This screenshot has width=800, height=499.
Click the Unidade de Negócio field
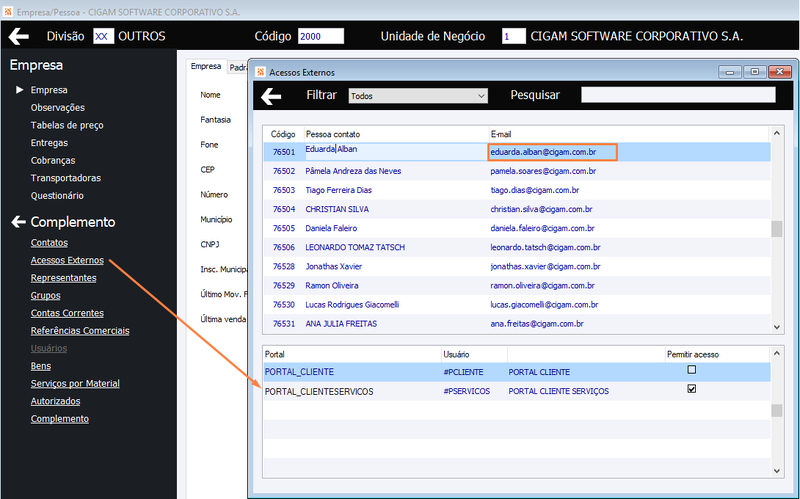coord(513,36)
